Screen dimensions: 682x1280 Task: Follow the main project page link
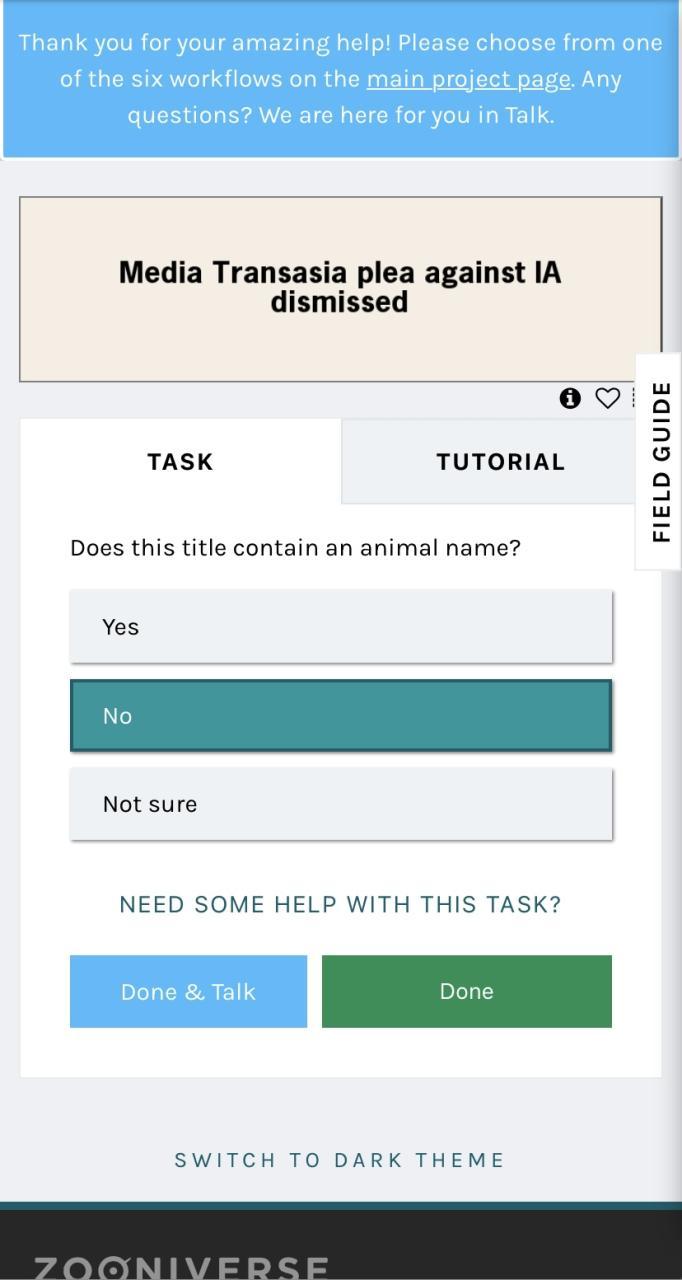[x=468, y=79]
